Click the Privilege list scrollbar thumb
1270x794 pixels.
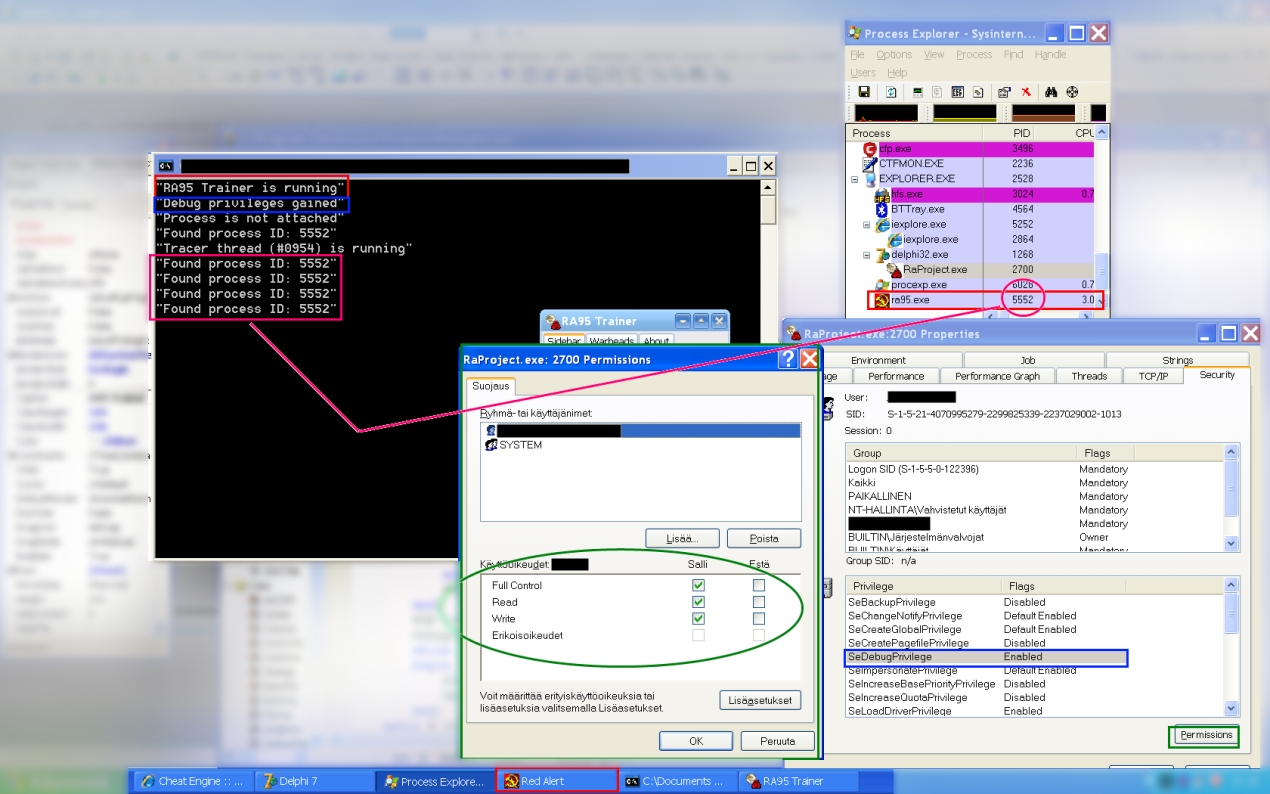click(x=1232, y=613)
